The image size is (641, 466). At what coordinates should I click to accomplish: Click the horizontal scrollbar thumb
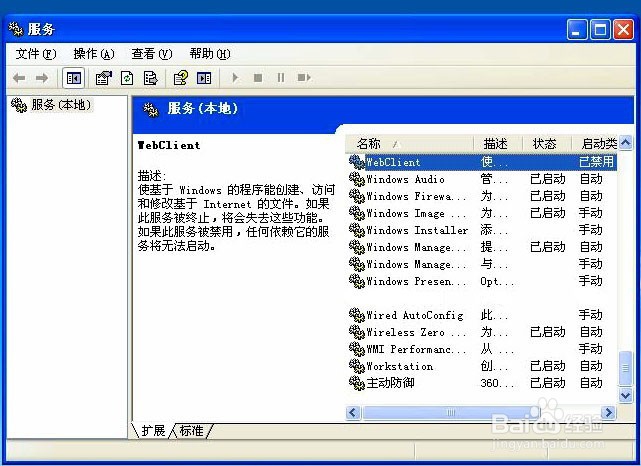pos(451,412)
